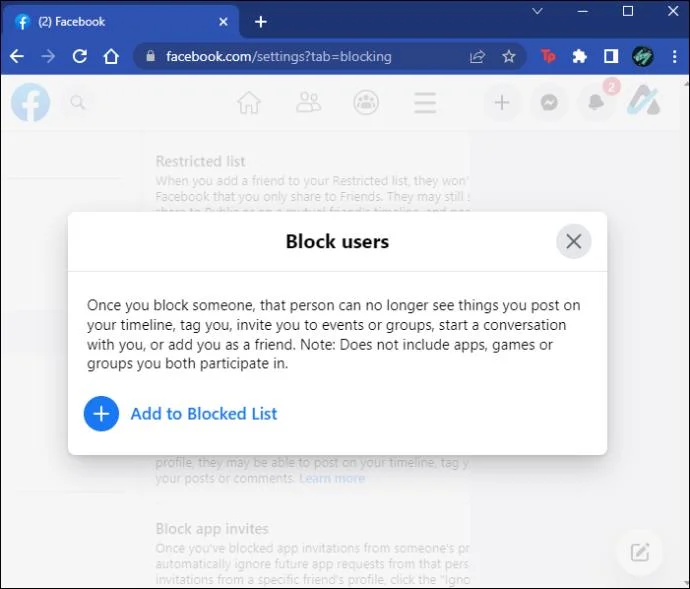Viewport: 690px width, 589px height.
Task: Open the Groups icon
Action: pyautogui.click(x=366, y=102)
